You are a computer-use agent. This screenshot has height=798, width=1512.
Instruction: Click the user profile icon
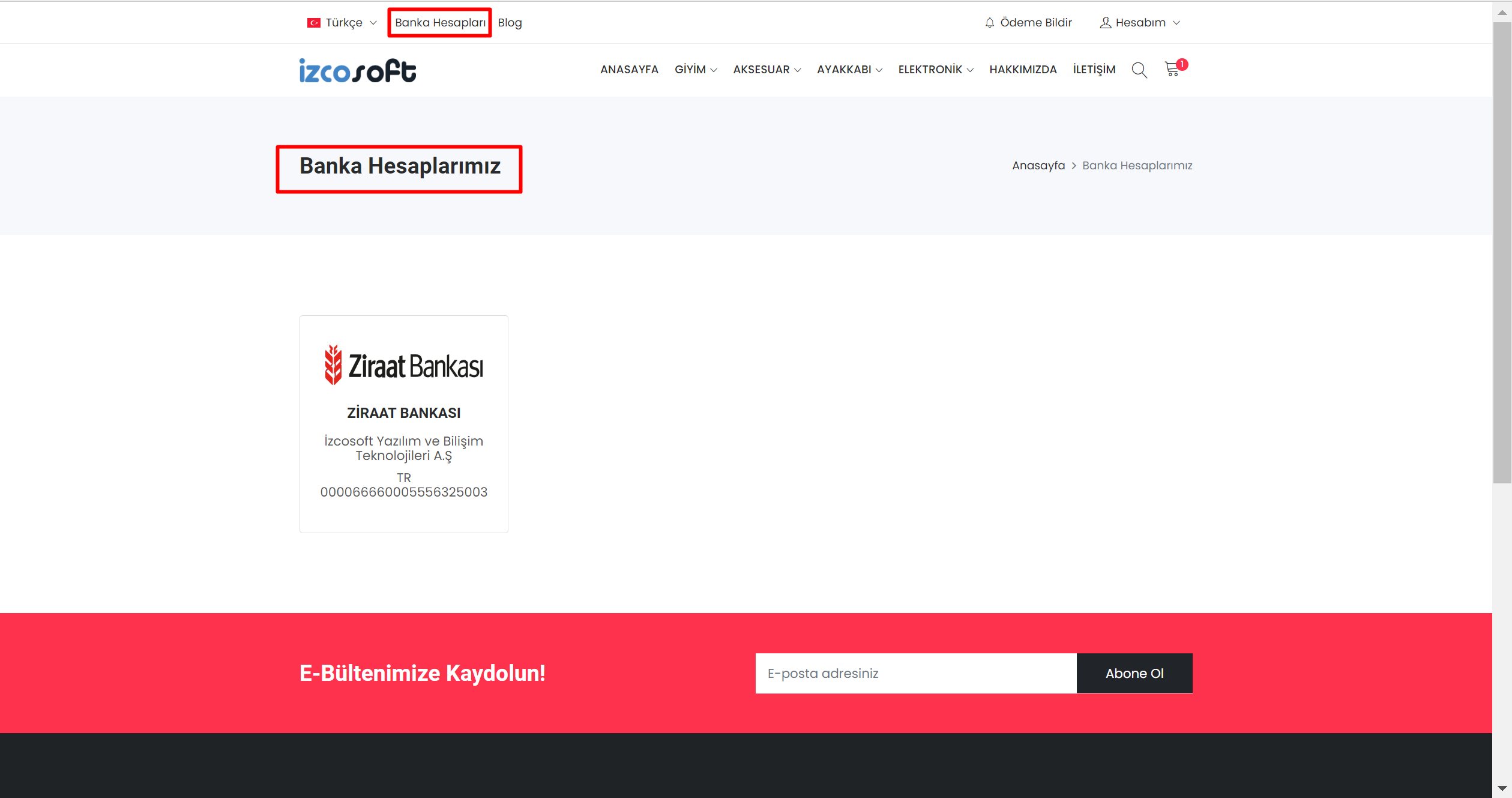click(x=1105, y=23)
